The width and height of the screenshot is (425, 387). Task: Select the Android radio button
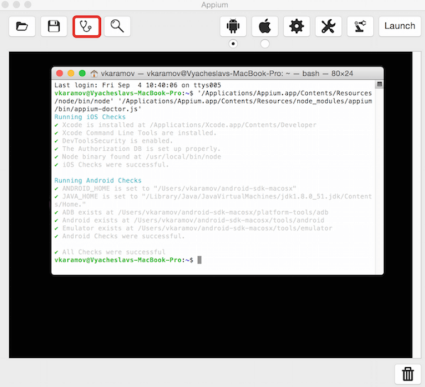[x=233, y=44]
